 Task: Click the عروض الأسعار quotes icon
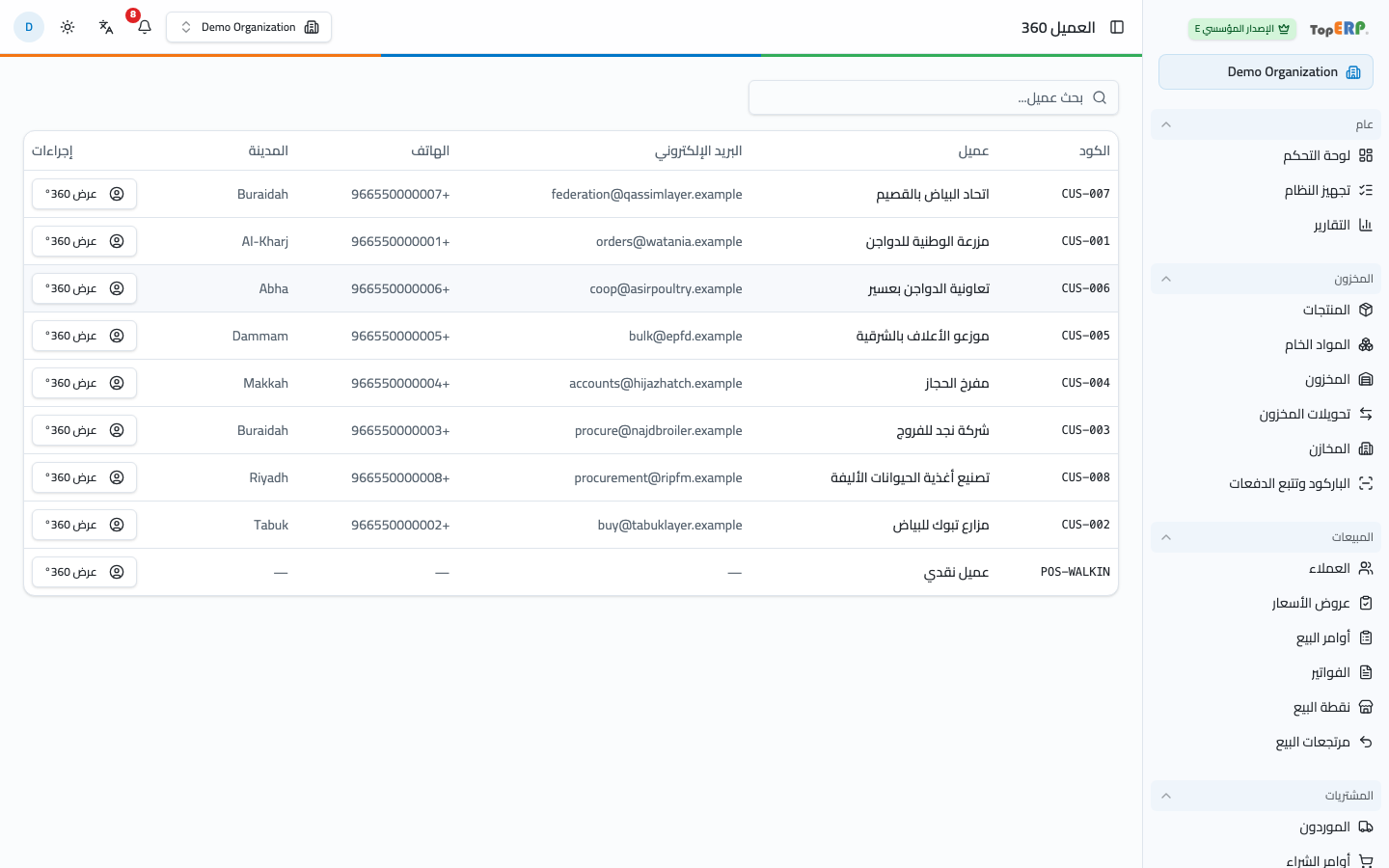[x=1366, y=603]
